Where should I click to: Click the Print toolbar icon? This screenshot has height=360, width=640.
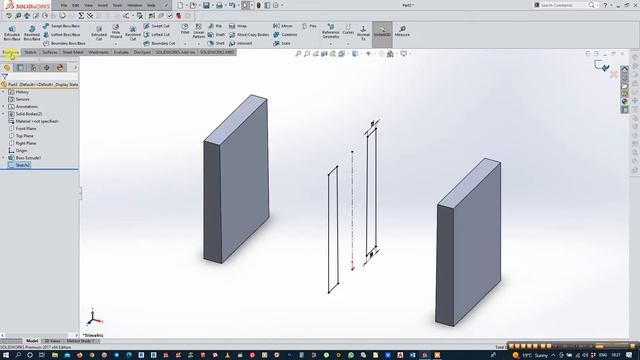[219, 5]
